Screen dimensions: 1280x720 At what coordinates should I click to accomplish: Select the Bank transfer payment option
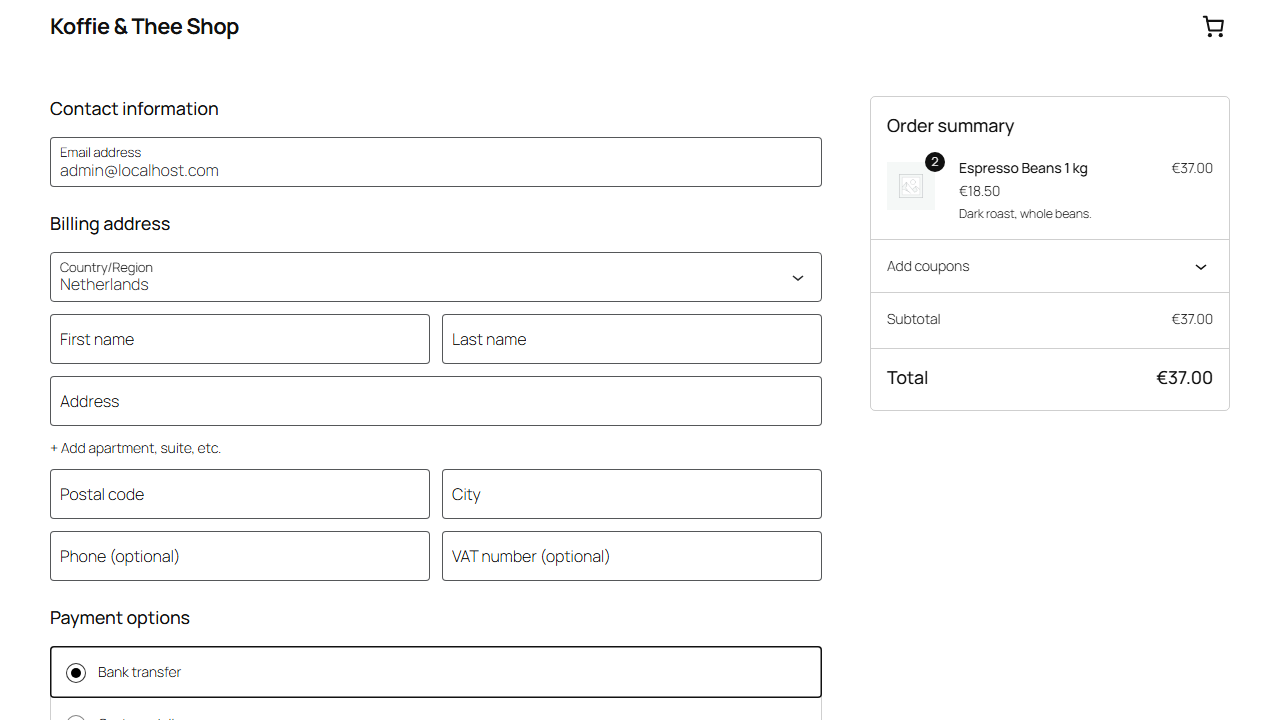(x=436, y=672)
